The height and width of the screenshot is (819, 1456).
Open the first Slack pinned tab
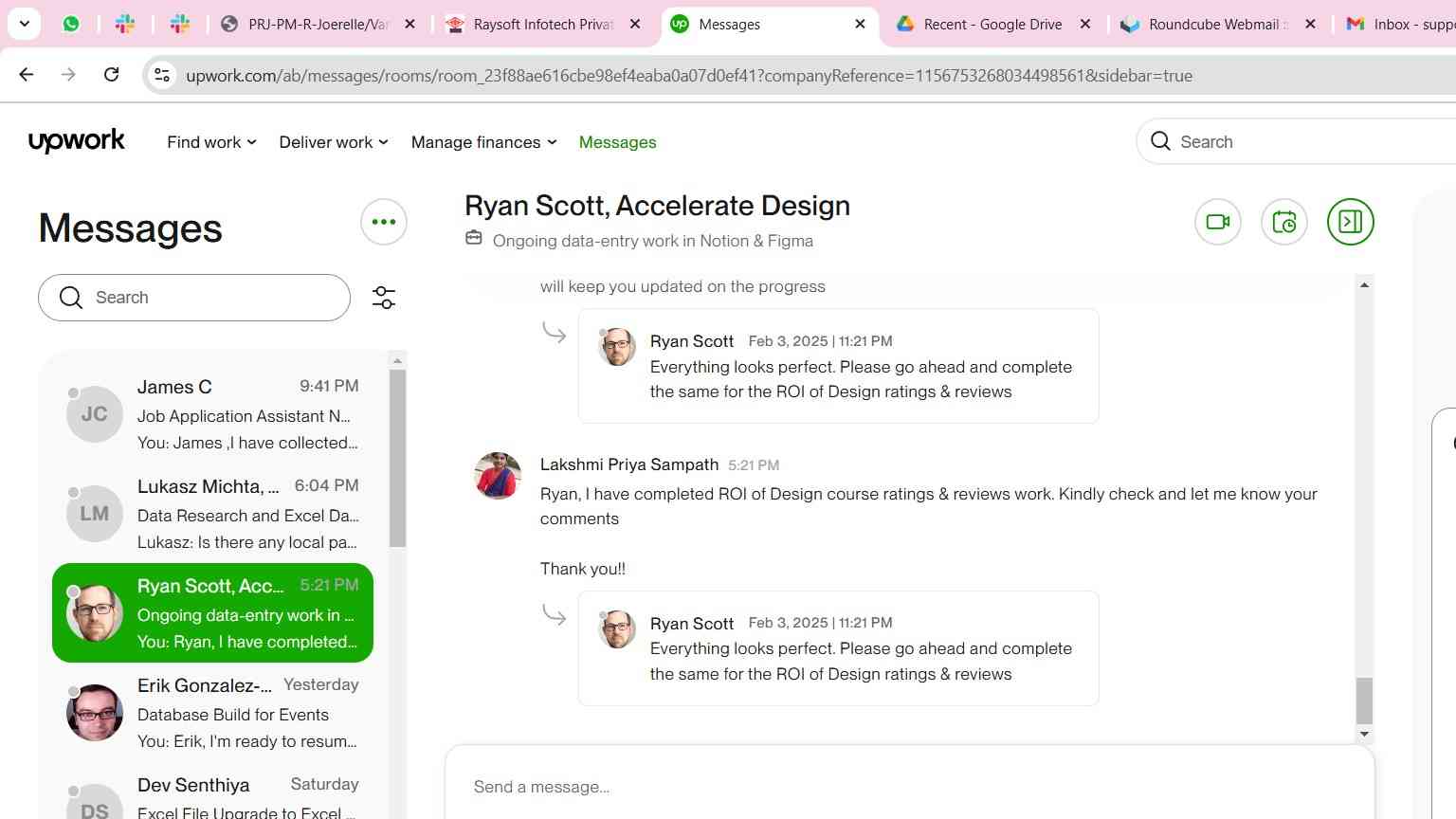[125, 24]
